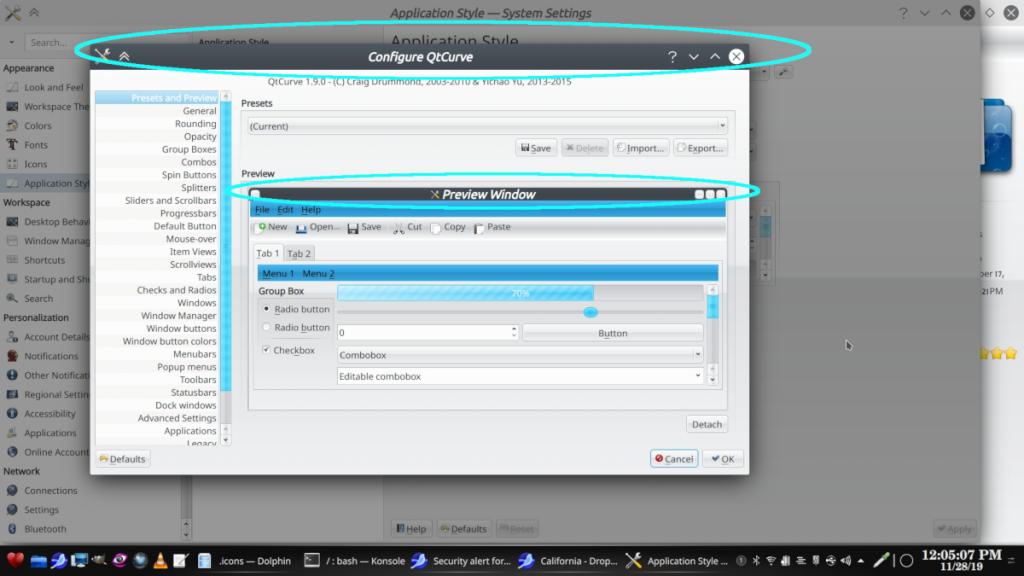1024x576 pixels.
Task: Click the question-mark help icon in QtCurve titlebar
Action: (673, 57)
